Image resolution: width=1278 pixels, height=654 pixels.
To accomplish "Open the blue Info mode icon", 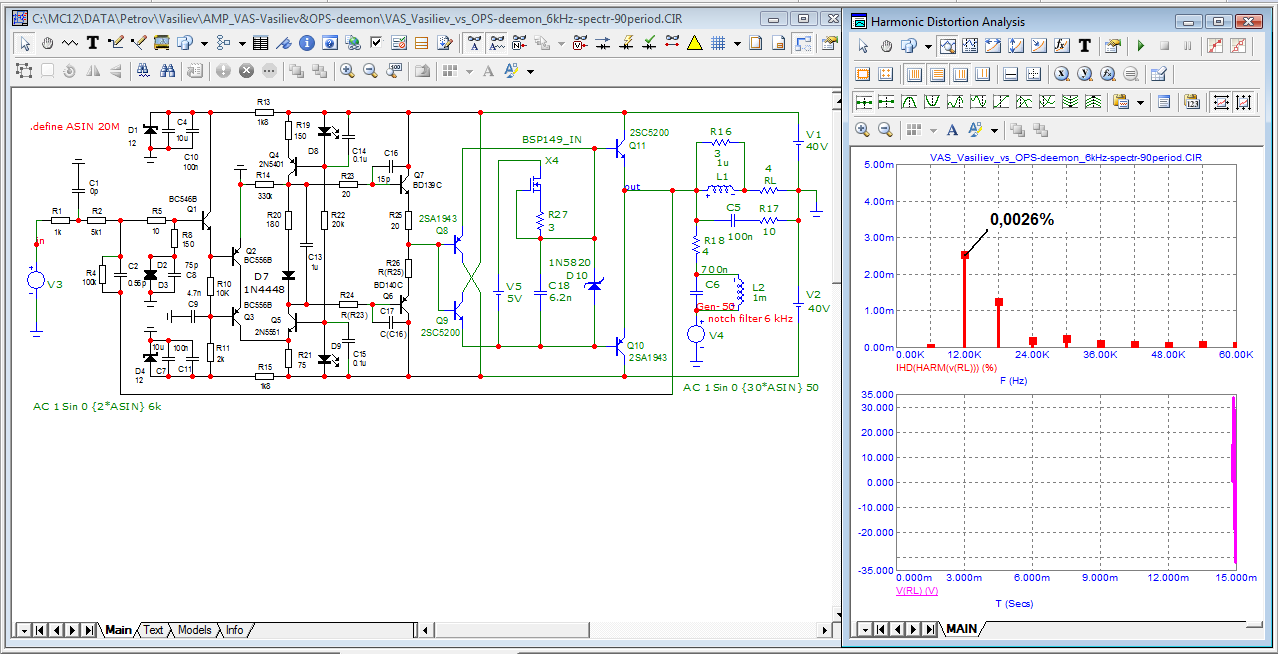I will 307,43.
